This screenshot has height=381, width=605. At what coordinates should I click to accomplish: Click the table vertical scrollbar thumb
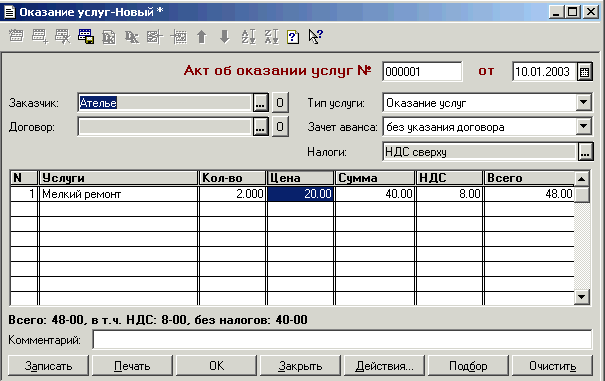[582, 194]
